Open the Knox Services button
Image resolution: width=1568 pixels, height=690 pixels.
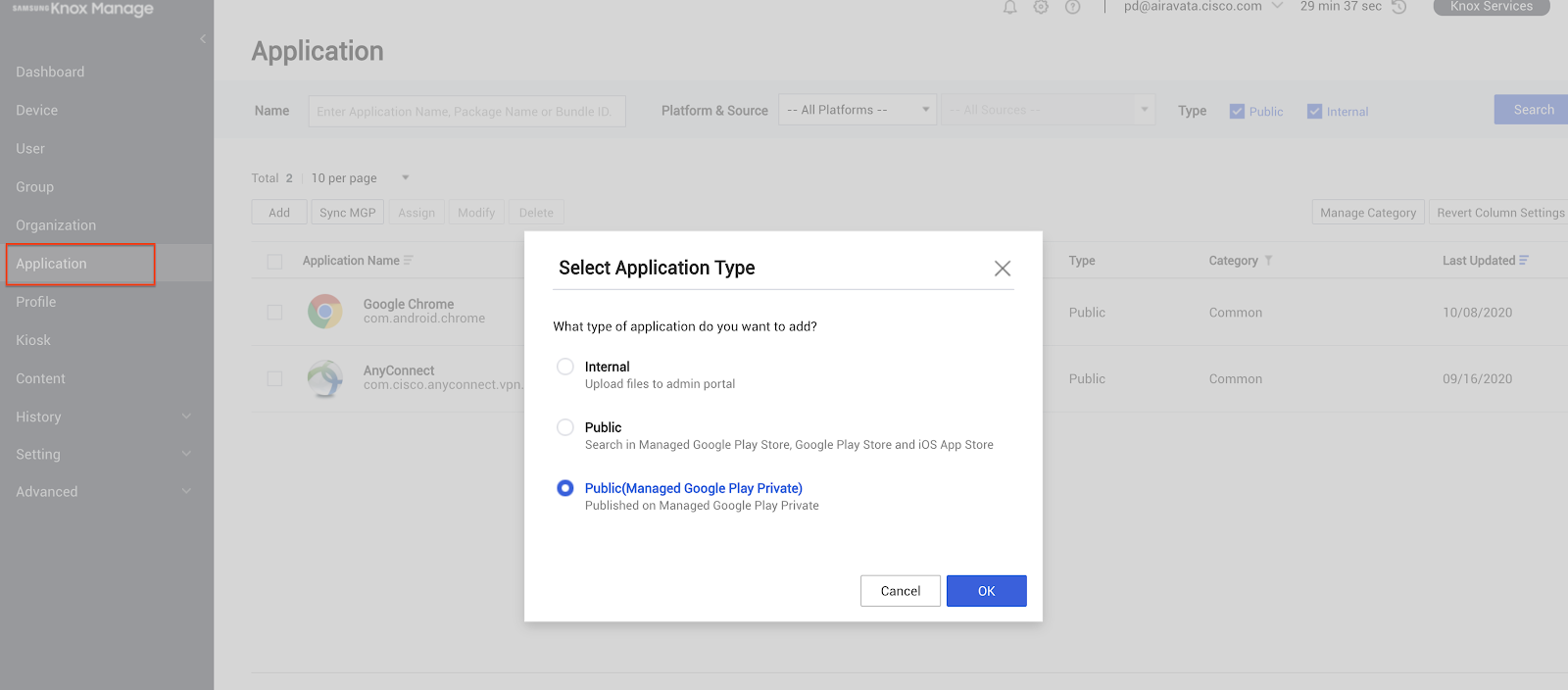coord(1492,7)
